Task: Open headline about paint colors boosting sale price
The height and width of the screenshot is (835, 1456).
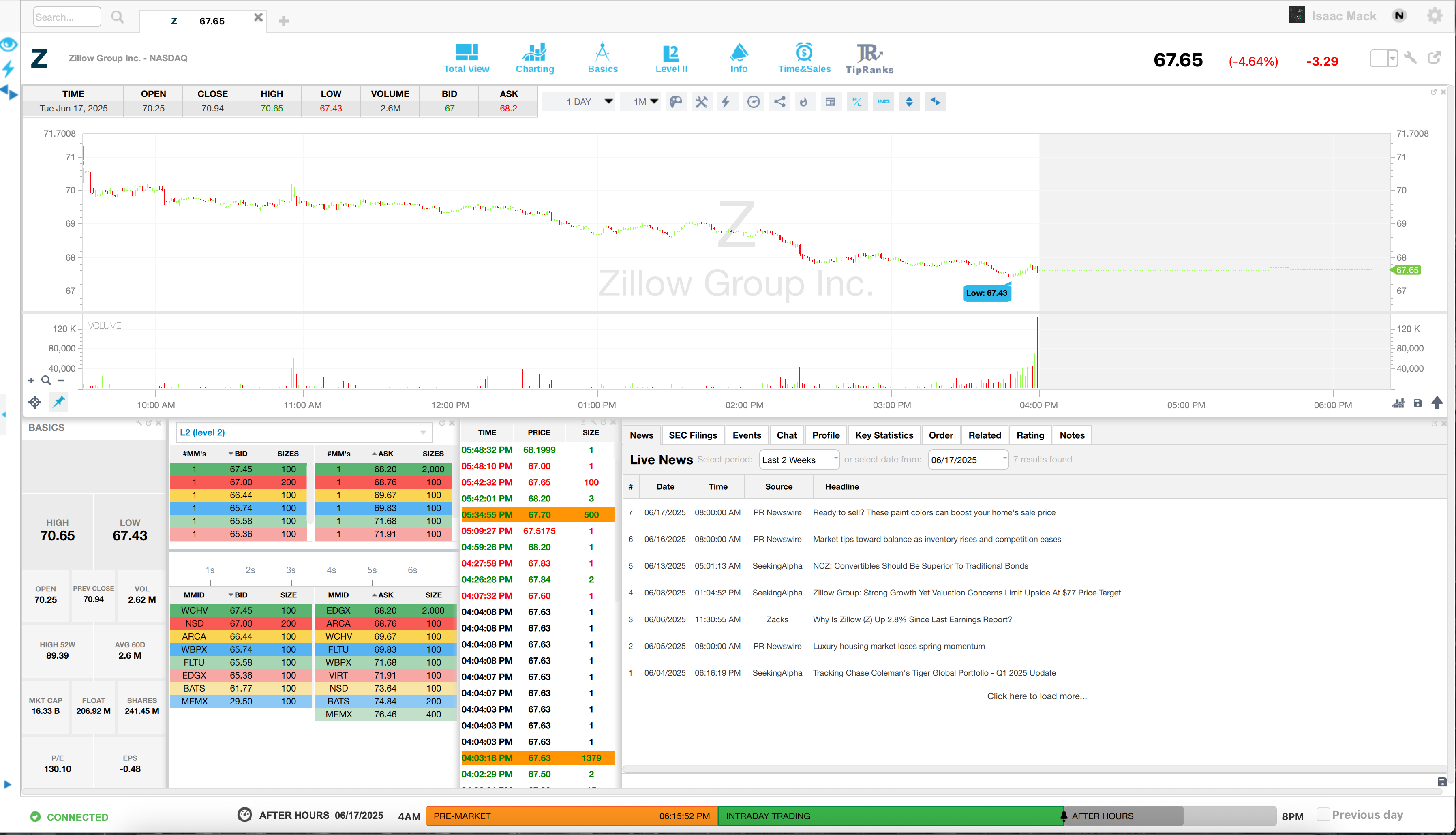Action: 934,513
